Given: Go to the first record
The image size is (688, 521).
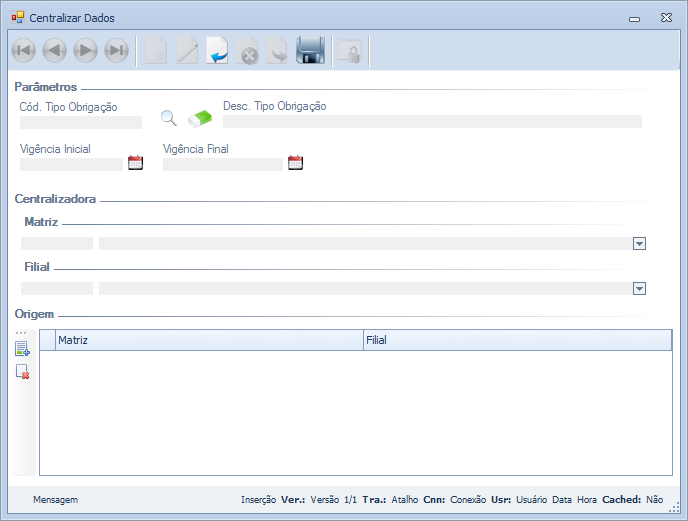Looking at the screenshot, I should click(24, 51).
